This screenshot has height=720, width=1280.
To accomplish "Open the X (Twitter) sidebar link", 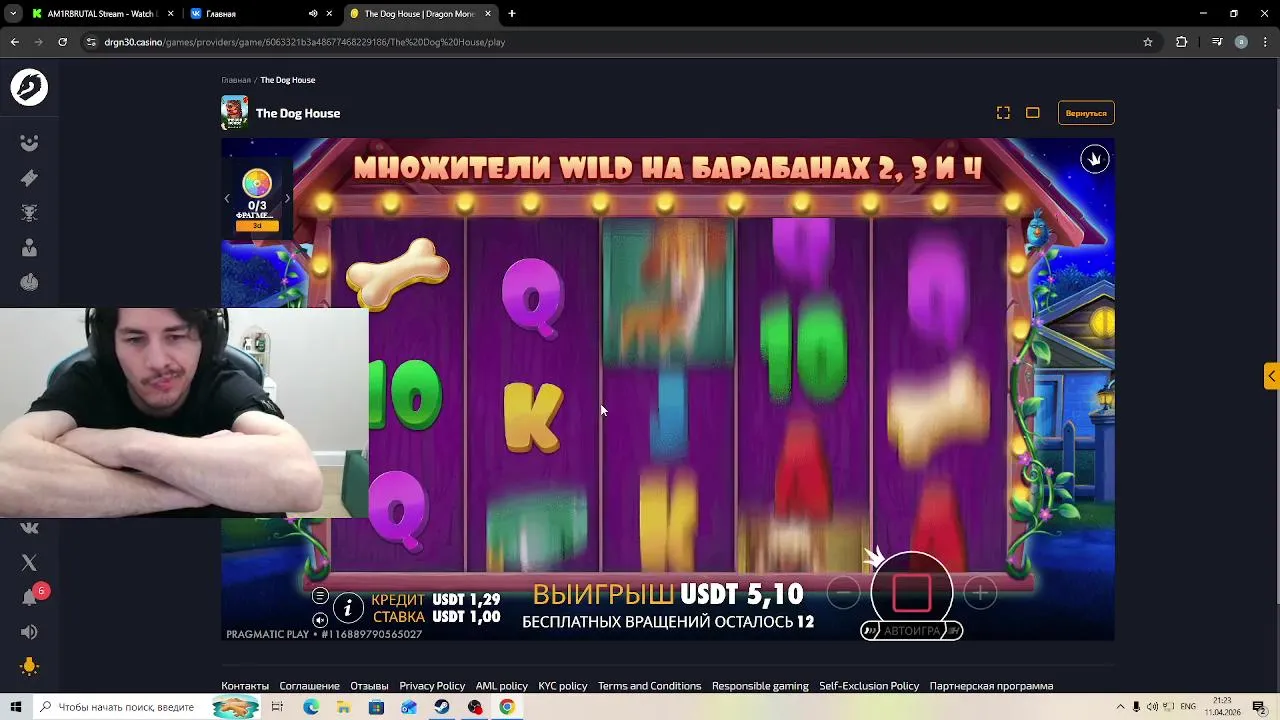I will pos(29,563).
